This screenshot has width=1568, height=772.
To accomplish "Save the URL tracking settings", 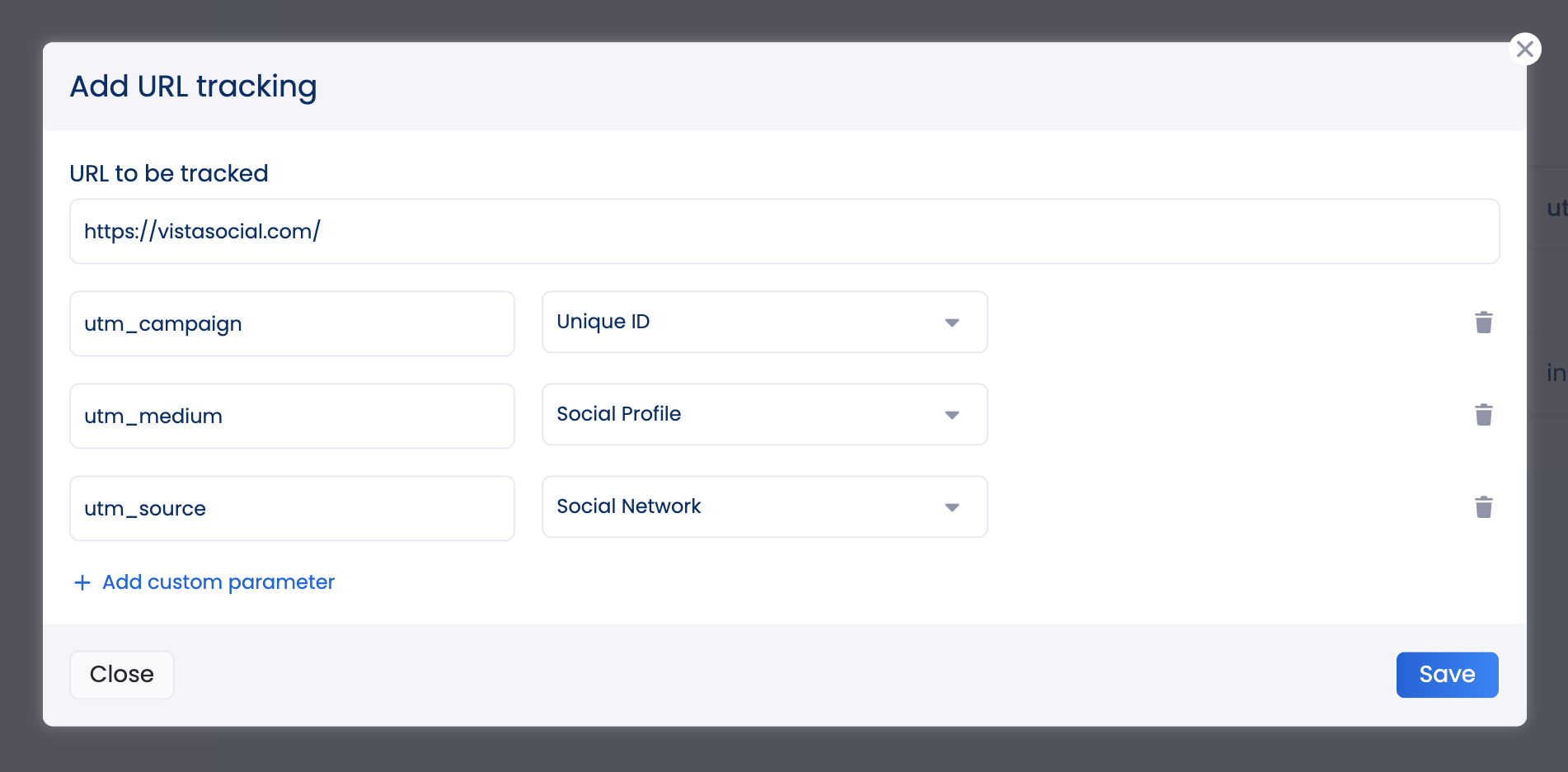I will point(1446,675).
